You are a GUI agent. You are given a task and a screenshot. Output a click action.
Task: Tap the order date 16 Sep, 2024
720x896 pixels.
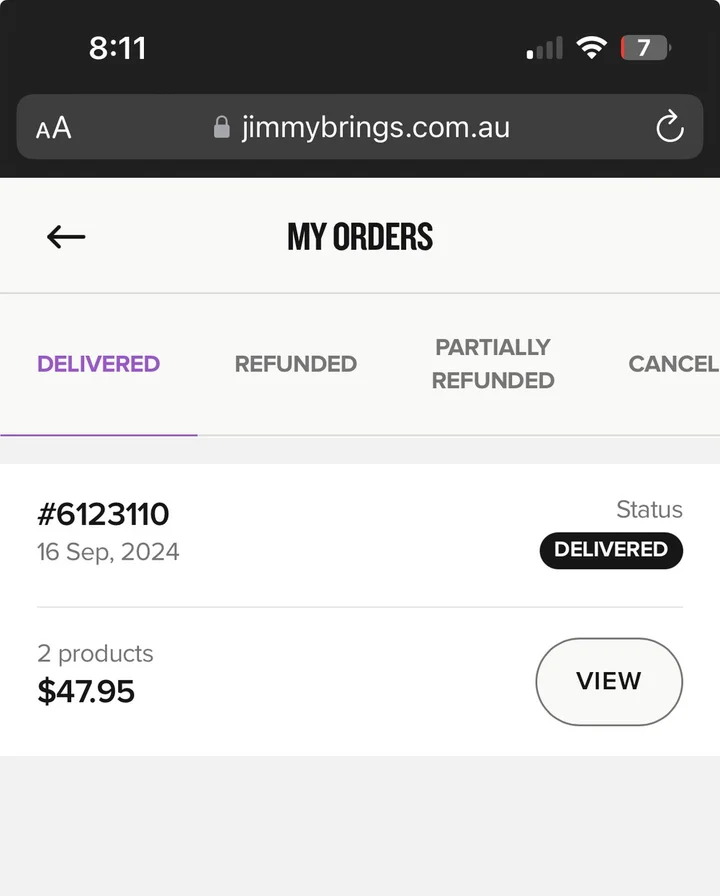[x=108, y=552]
